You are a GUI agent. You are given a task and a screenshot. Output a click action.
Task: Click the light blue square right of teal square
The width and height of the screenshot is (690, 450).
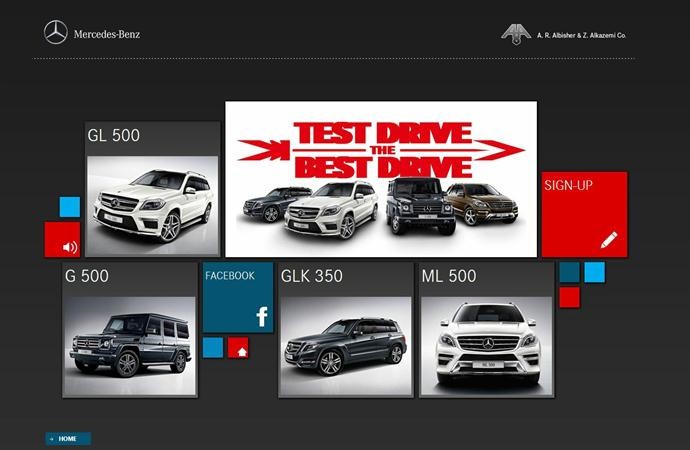[595, 272]
